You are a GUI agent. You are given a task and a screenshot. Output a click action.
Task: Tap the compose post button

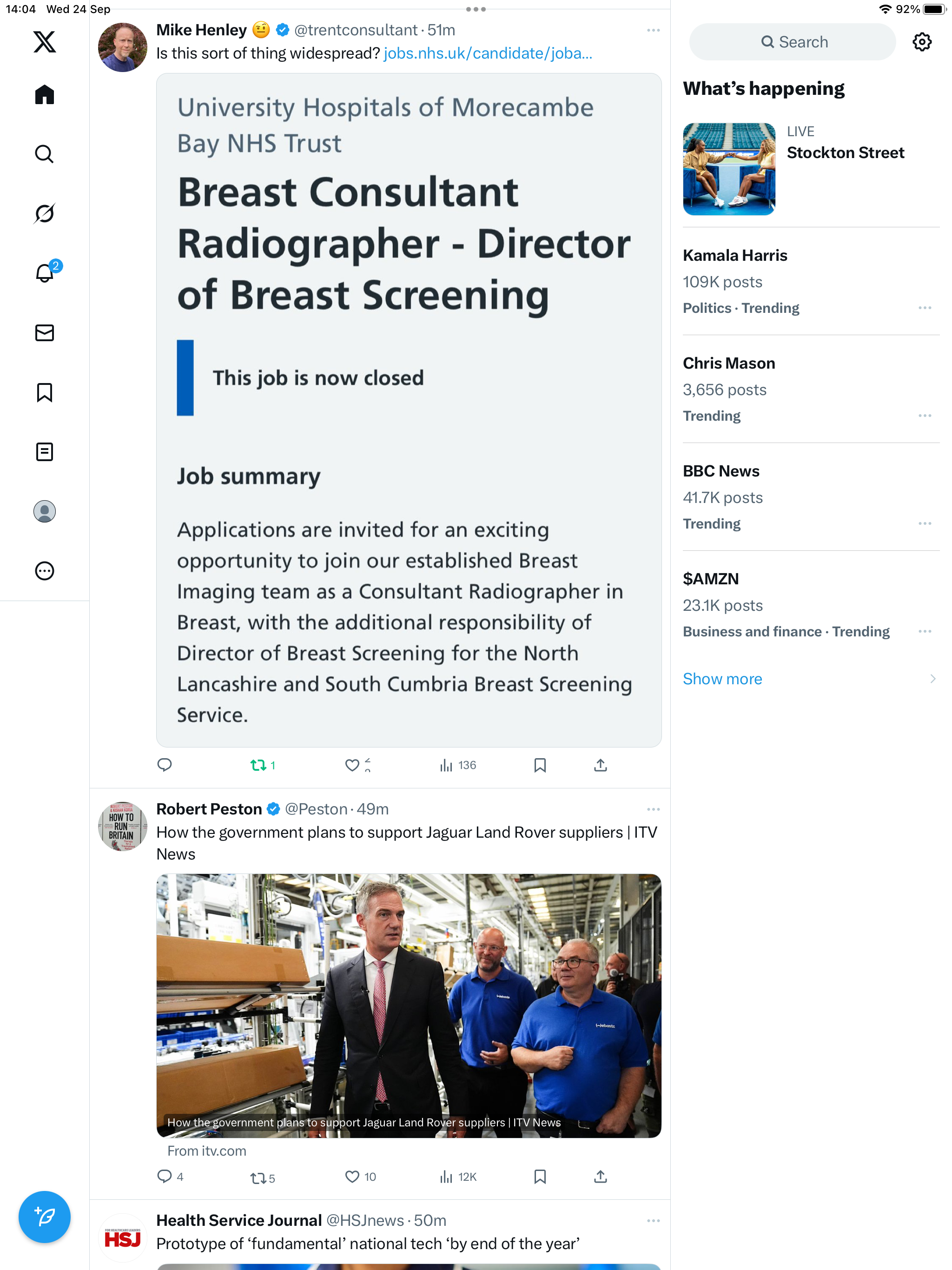pyautogui.click(x=44, y=1217)
